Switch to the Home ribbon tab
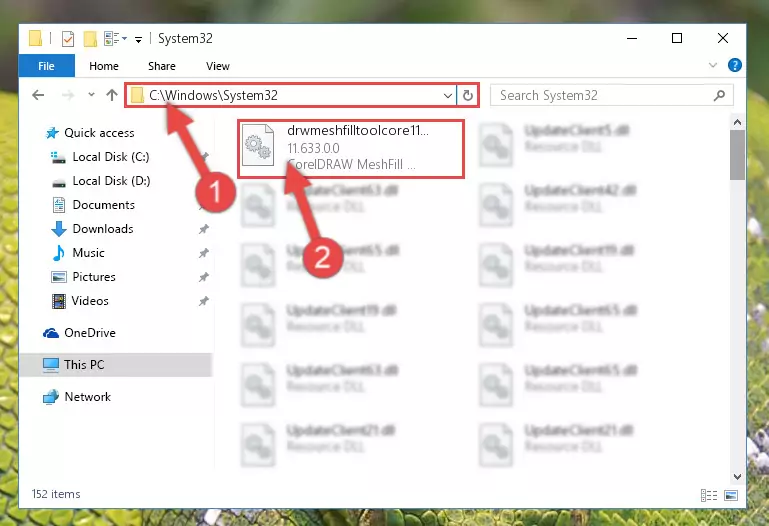 [x=104, y=66]
